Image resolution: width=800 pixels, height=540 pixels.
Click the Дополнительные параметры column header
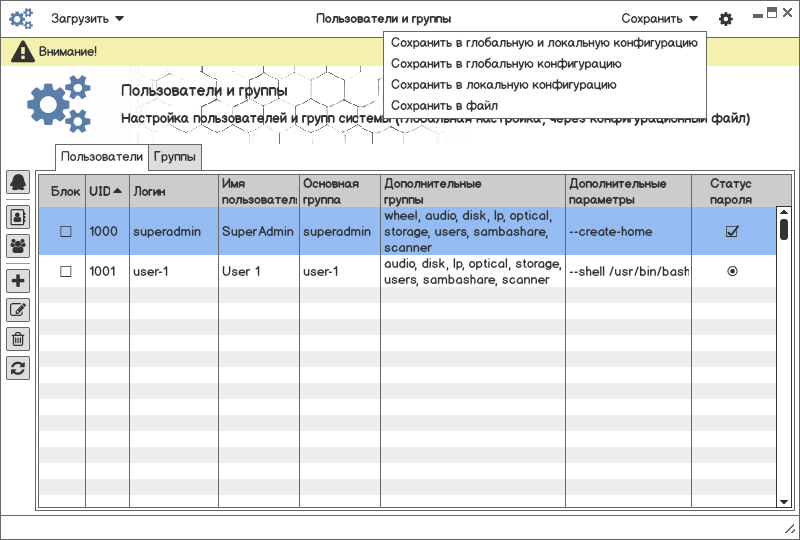(629, 191)
